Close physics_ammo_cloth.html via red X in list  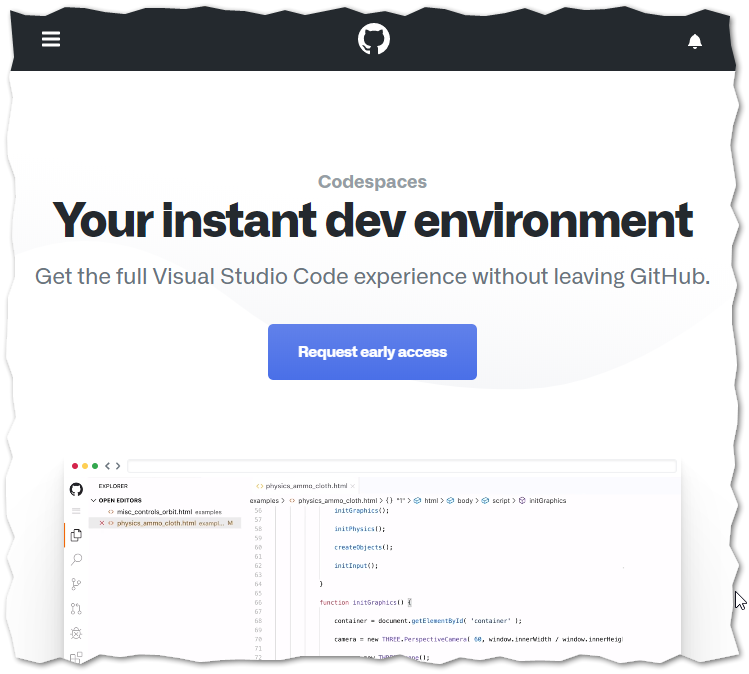[102, 523]
